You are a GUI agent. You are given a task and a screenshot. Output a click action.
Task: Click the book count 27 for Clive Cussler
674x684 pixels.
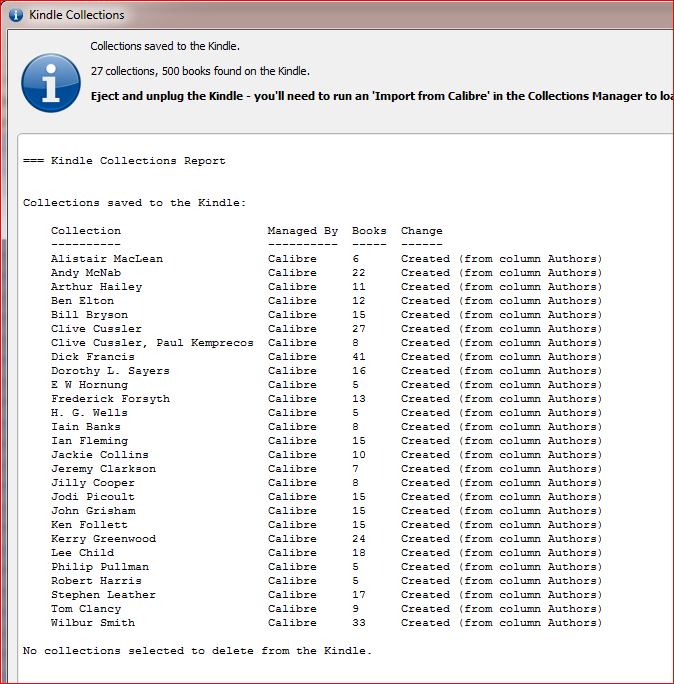point(359,328)
